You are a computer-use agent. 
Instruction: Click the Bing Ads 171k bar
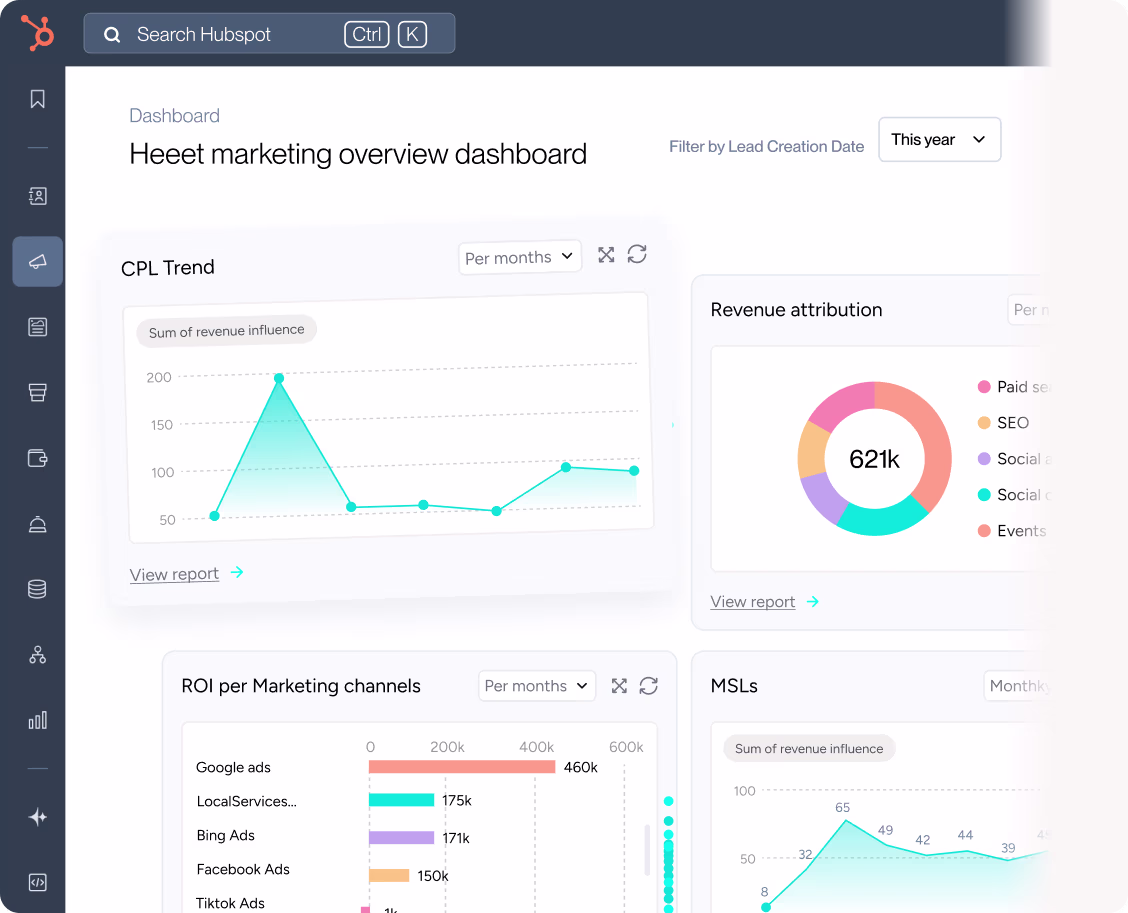(x=401, y=837)
